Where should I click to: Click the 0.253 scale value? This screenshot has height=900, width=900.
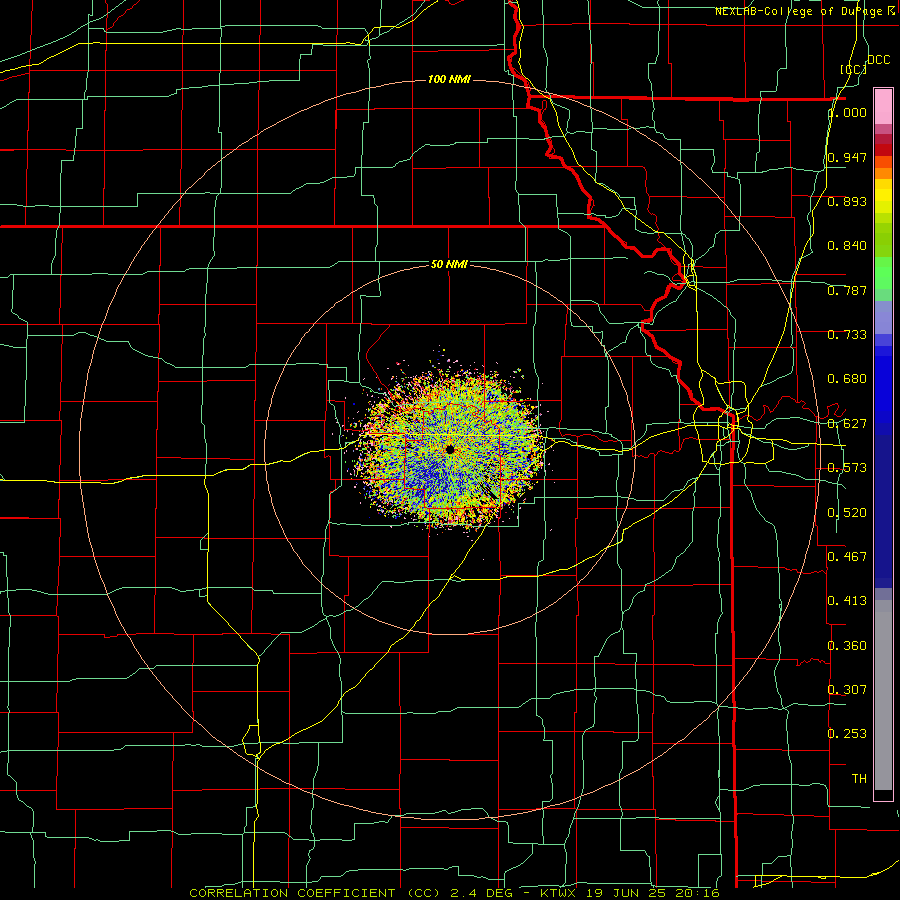click(x=847, y=734)
